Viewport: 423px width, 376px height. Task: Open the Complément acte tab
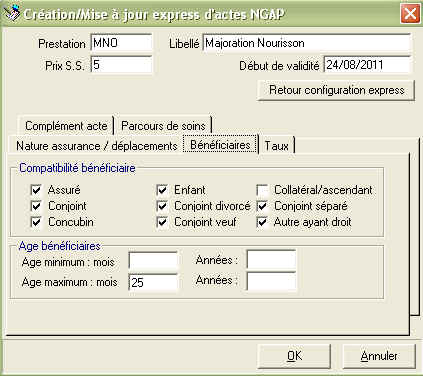click(x=66, y=126)
